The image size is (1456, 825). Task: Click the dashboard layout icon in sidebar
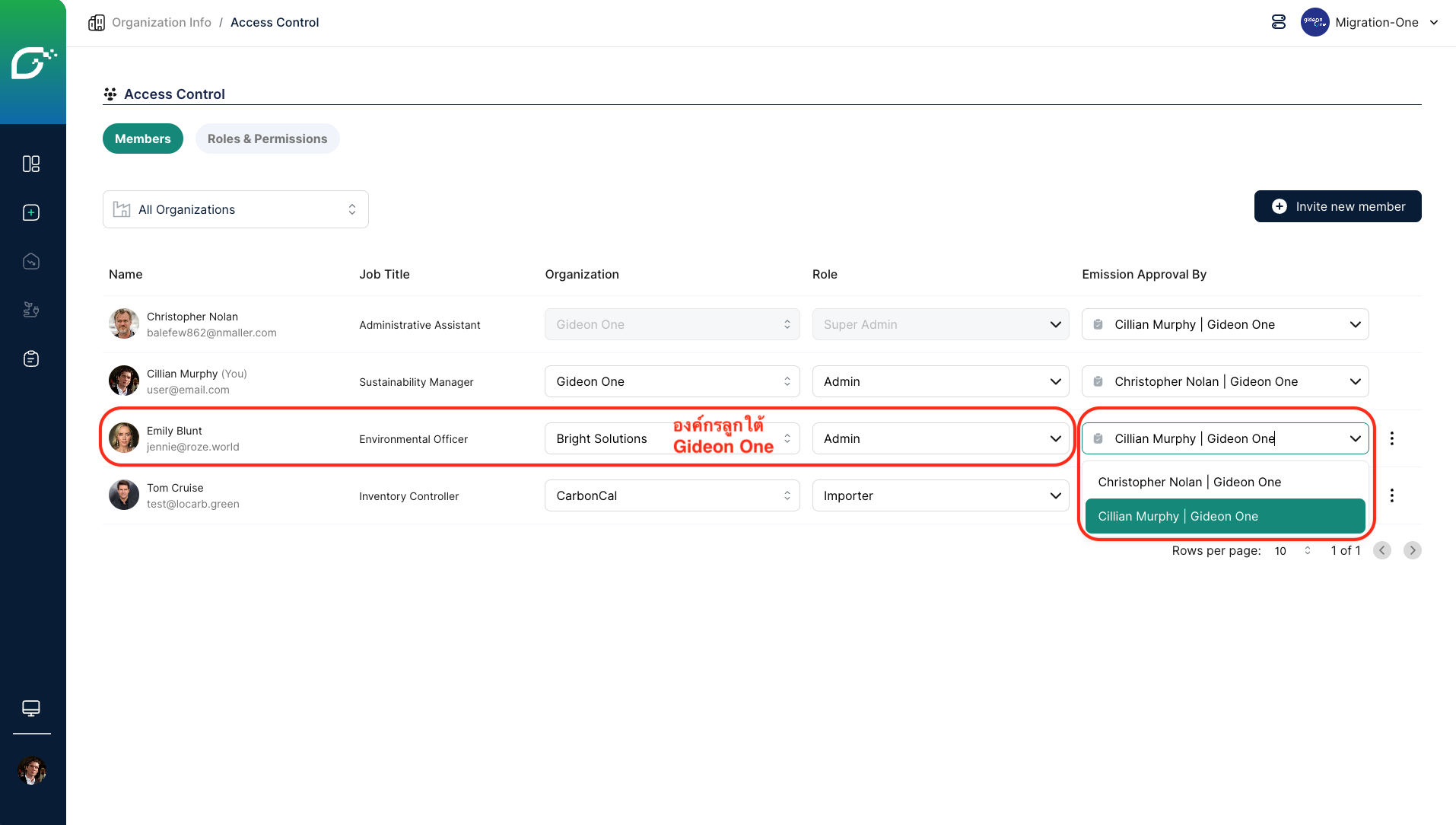[31, 164]
